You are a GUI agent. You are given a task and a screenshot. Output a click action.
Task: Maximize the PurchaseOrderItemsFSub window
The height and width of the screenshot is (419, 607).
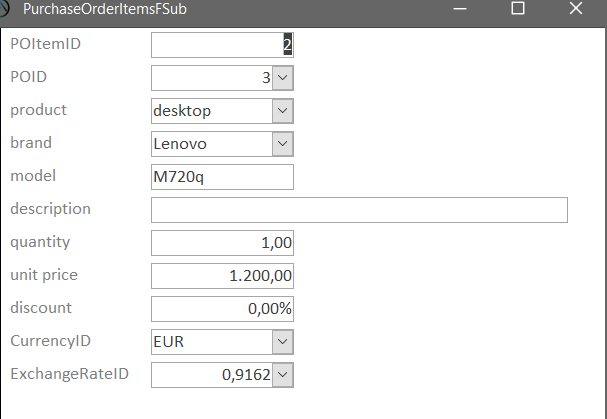pyautogui.click(x=517, y=8)
